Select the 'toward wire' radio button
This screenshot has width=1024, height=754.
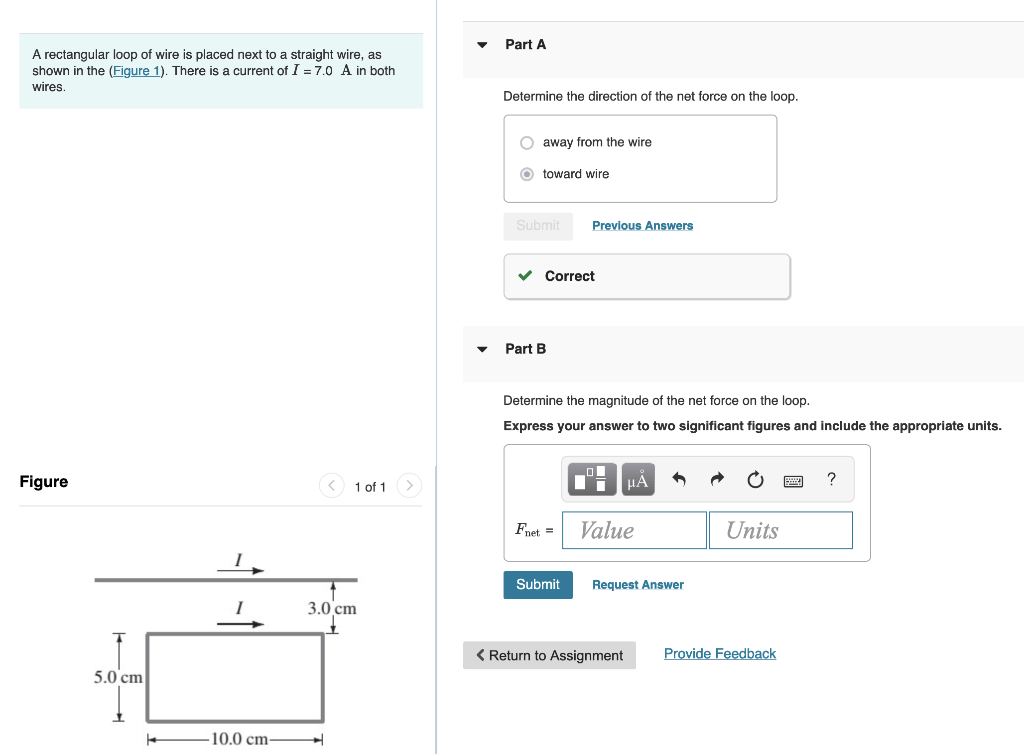[526, 174]
